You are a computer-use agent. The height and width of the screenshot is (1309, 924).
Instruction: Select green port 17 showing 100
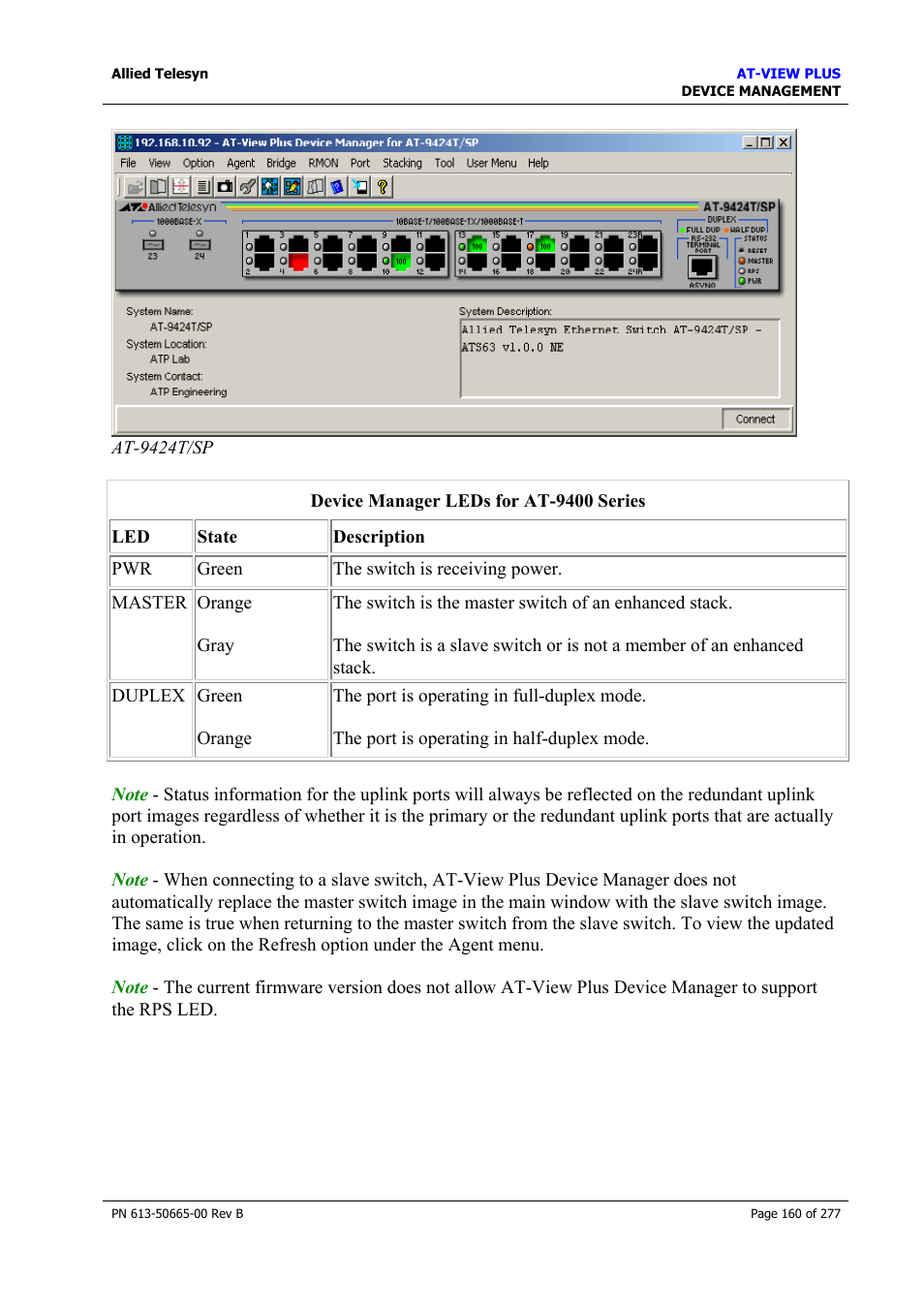point(545,245)
